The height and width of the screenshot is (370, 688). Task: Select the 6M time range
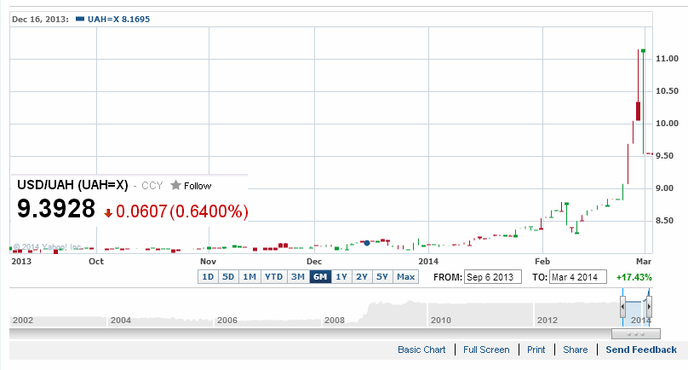[x=320, y=277]
